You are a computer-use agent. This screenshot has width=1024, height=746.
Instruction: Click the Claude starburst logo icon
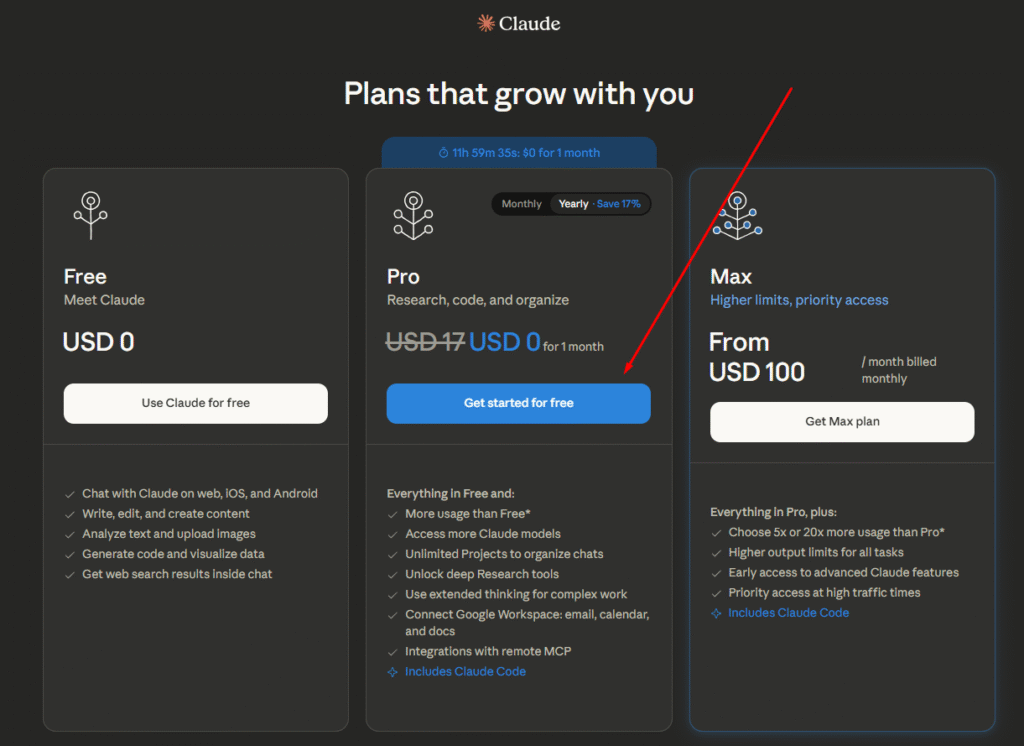point(486,23)
